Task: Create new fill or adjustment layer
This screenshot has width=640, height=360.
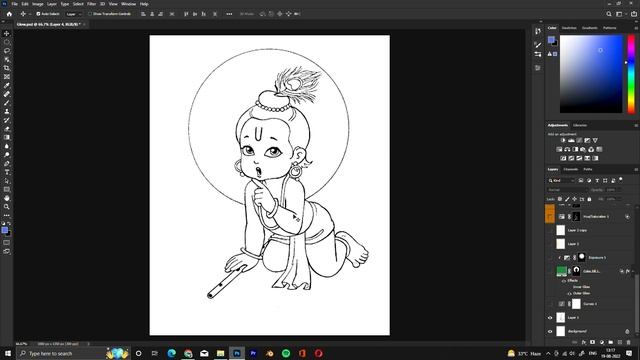Action: coord(602,342)
